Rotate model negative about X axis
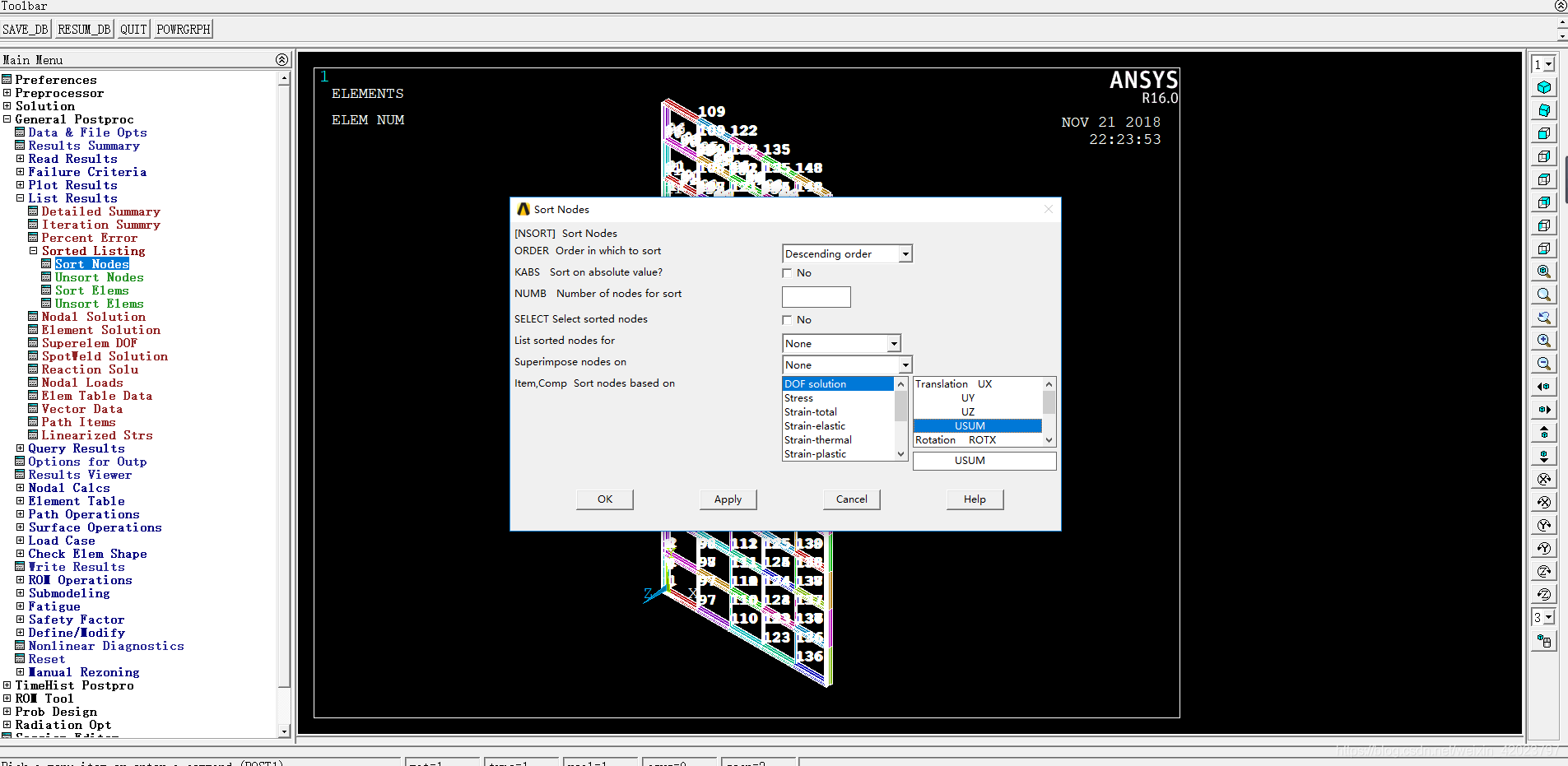This screenshot has height=766, width=1568. pos(1544,479)
